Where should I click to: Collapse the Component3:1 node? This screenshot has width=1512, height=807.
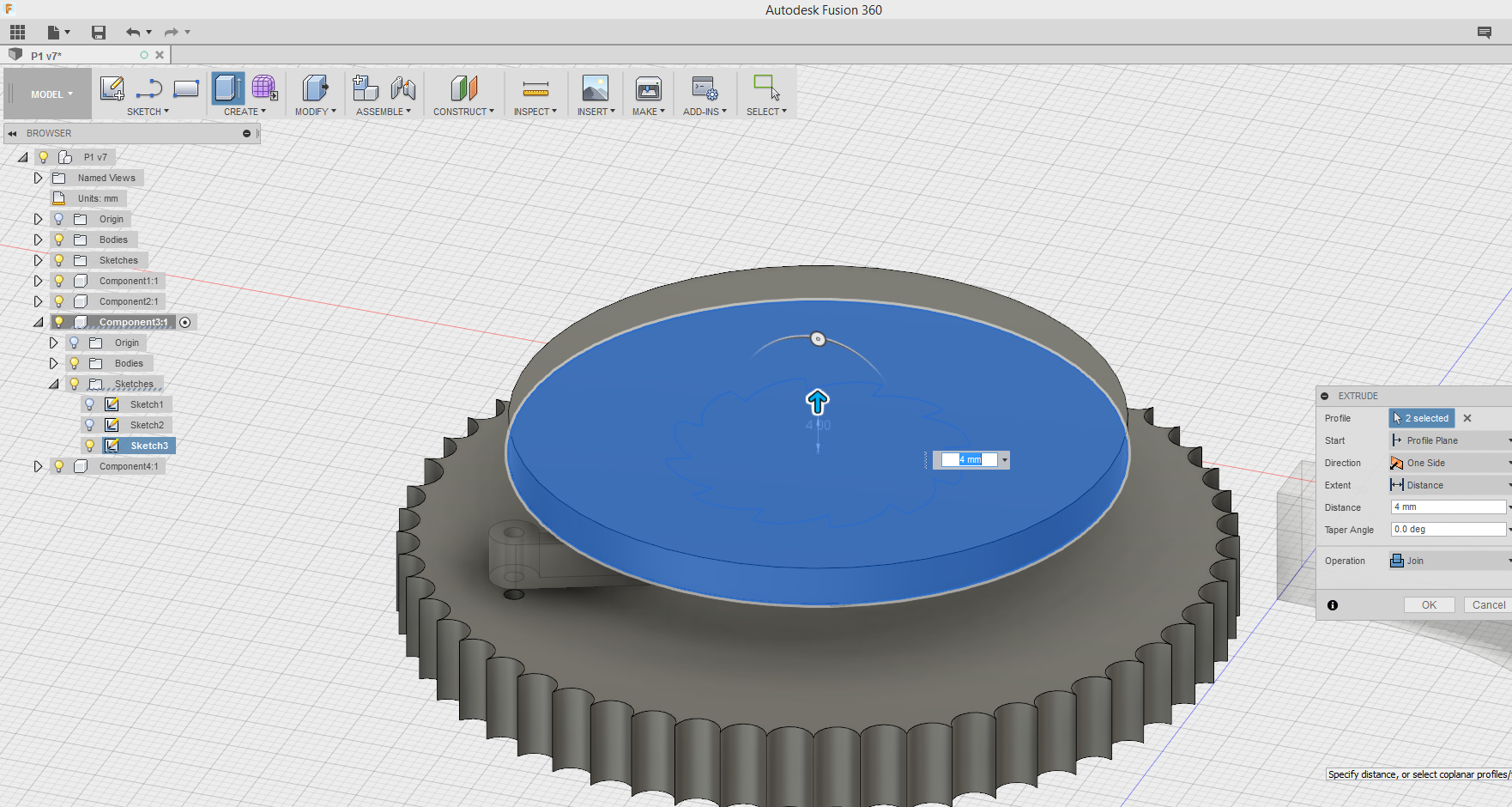pos(38,322)
